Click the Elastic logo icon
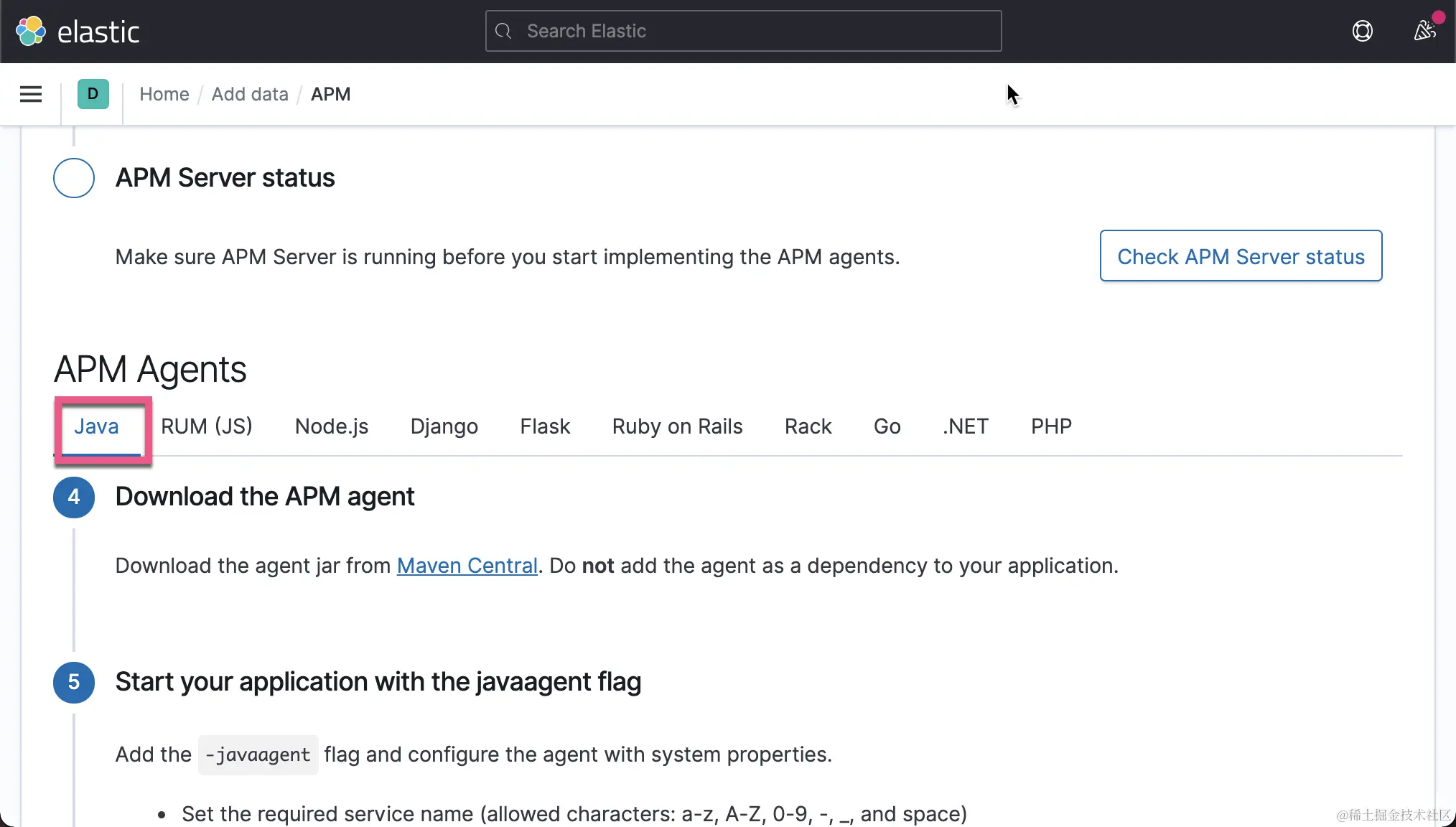 click(31, 32)
